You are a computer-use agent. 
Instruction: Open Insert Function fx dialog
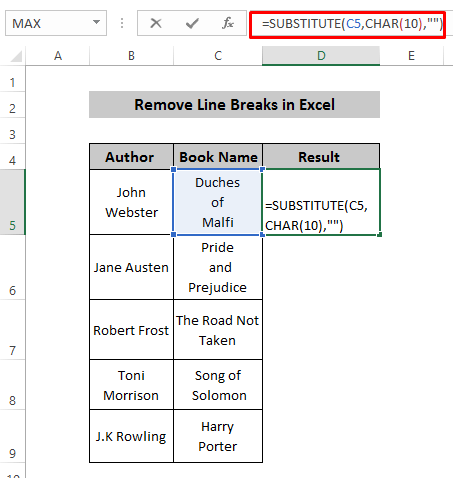228,23
